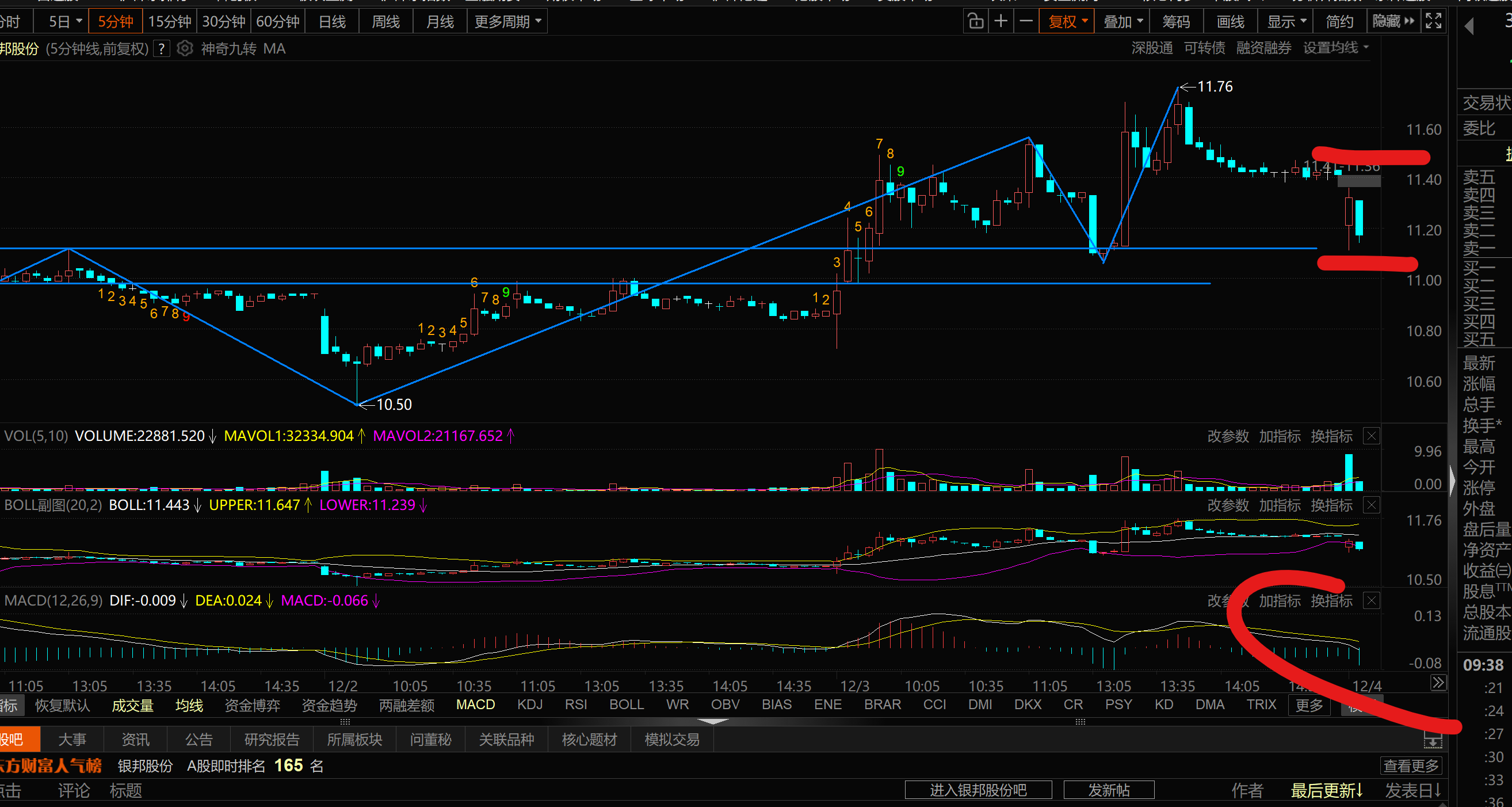Viewport: 1512px width, 807px height.
Task: Toggle 简约 simple mode
Action: 1339,22
